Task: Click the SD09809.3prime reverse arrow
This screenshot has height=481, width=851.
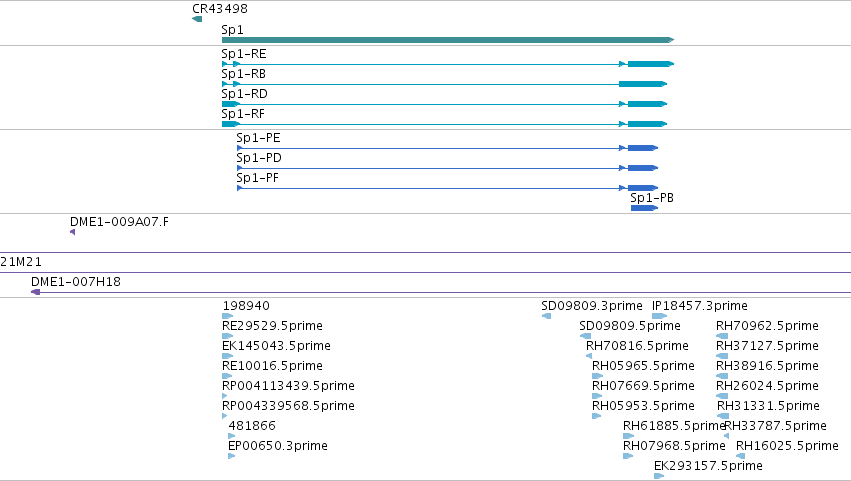Action: click(x=547, y=316)
